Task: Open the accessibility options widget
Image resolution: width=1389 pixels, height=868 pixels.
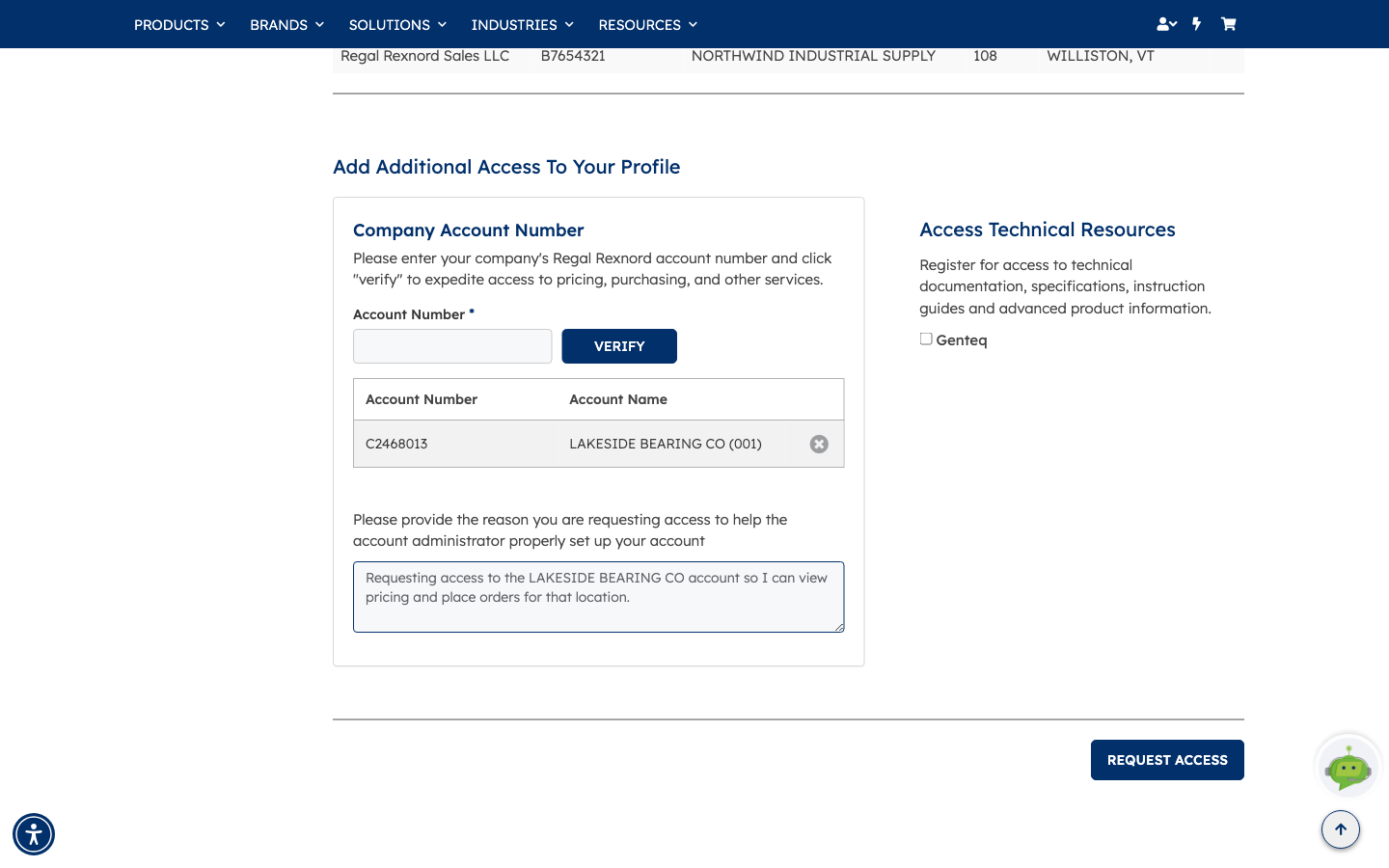Action: pos(34,834)
